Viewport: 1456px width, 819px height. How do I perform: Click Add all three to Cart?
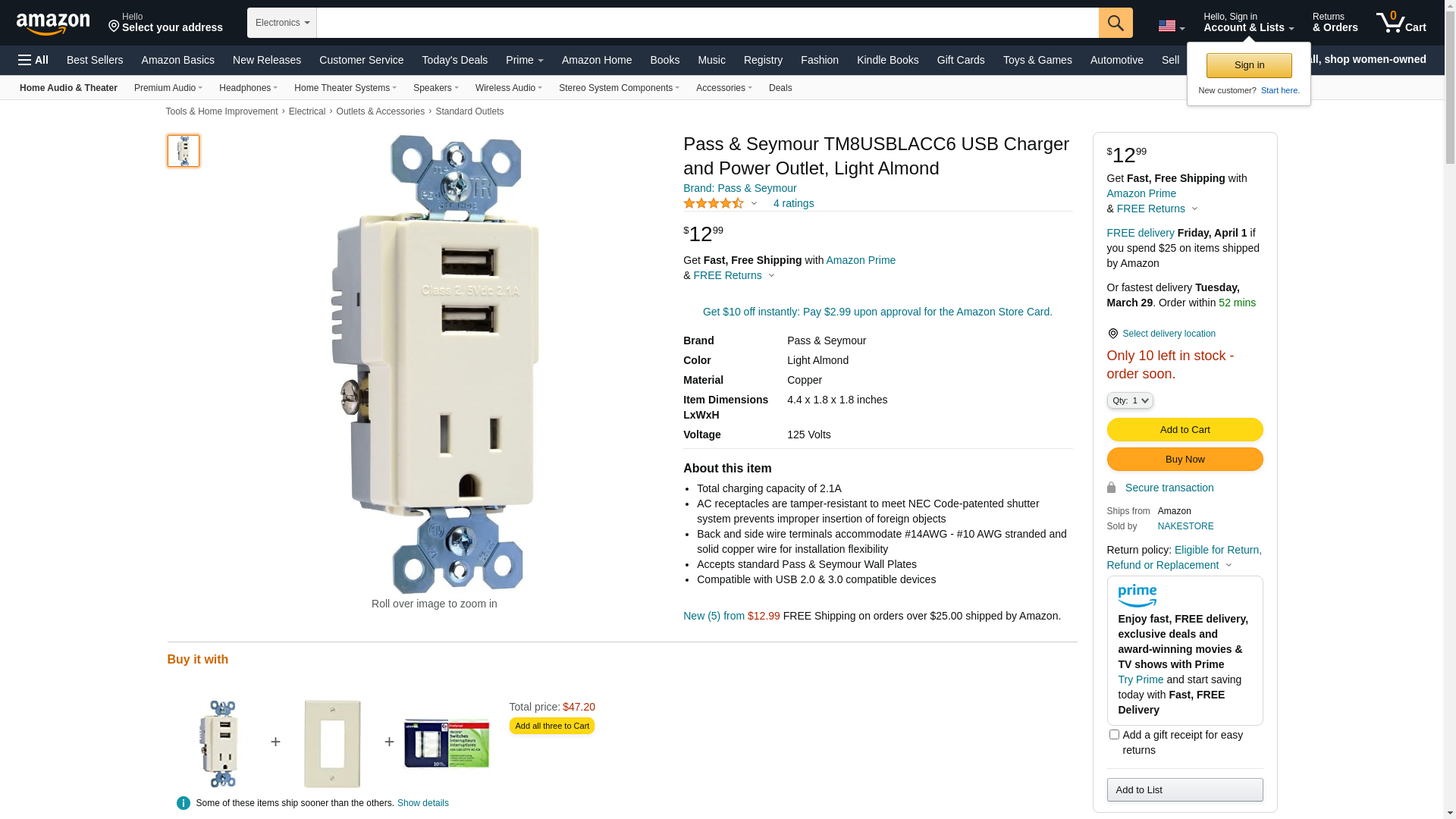tap(552, 726)
